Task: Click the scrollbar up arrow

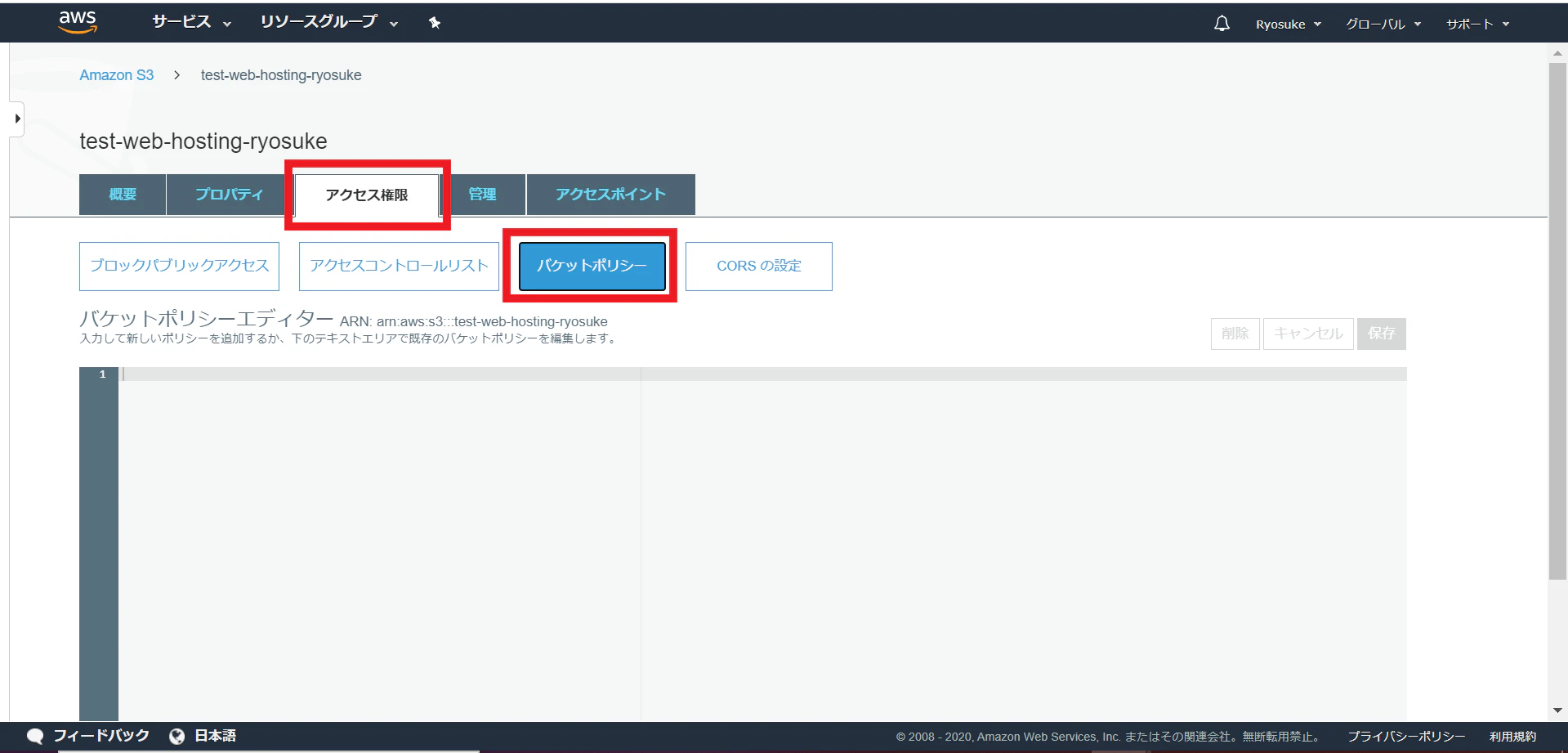Action: point(1557,54)
